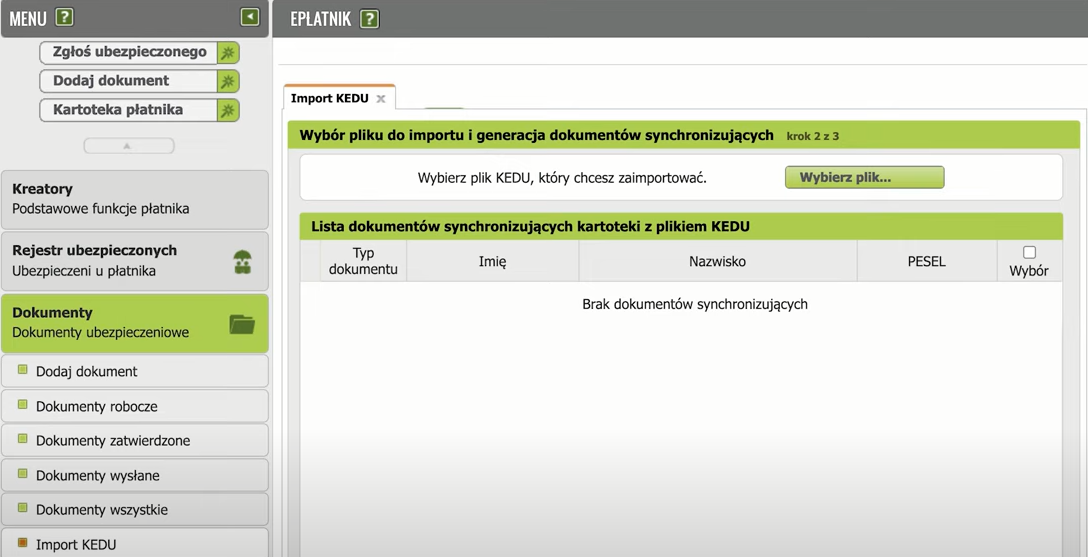The image size is (1088, 557).
Task: Open Dokumenty wysłane menu item
Action: [x=135, y=475]
